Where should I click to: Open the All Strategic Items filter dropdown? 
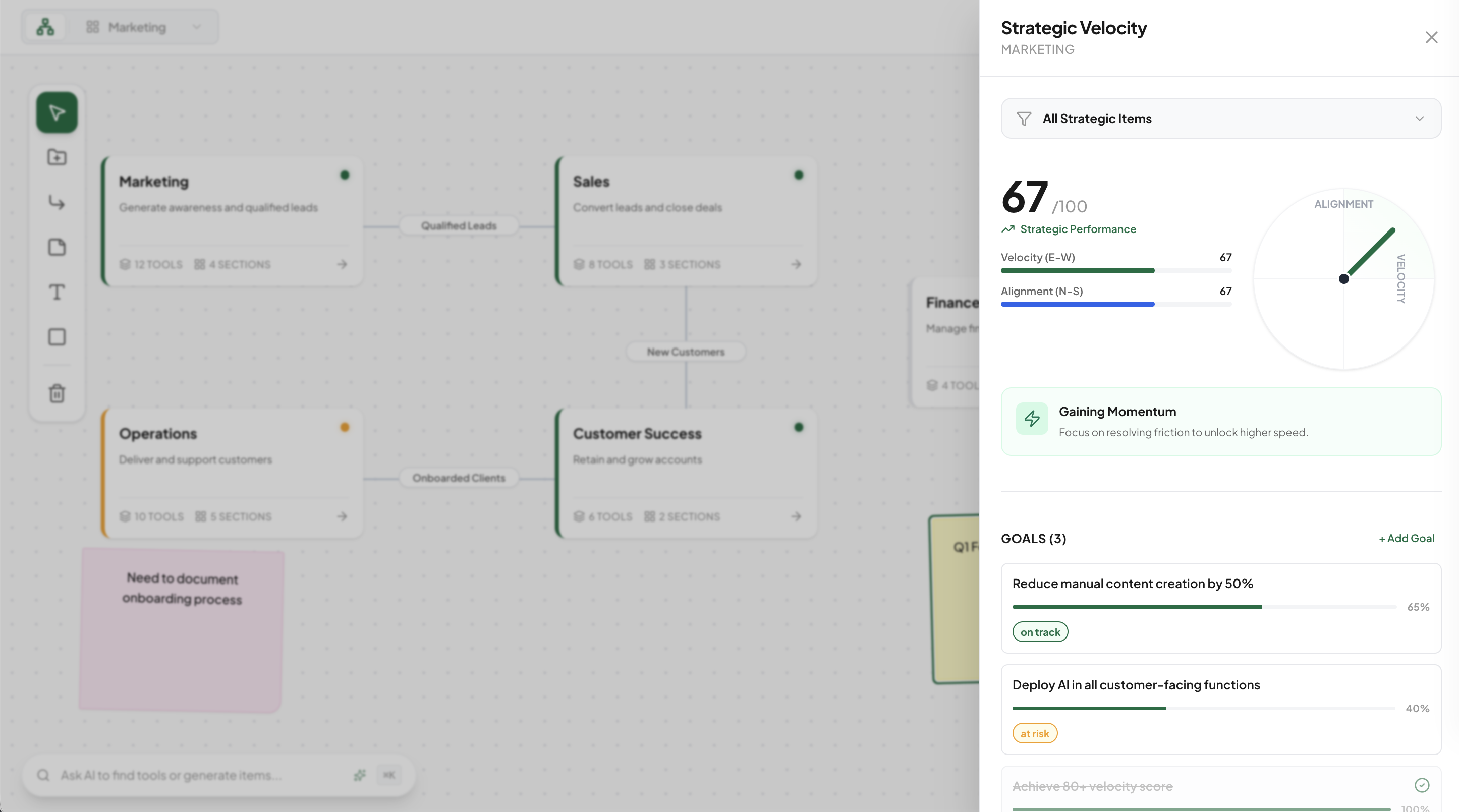[x=1220, y=119]
